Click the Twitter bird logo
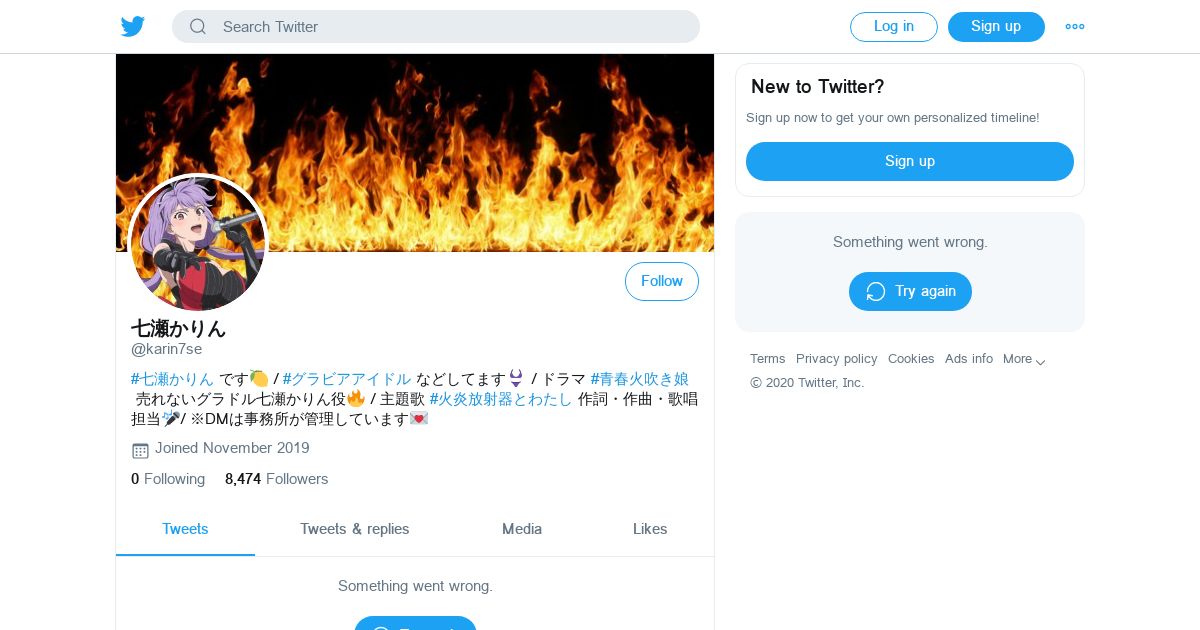The width and height of the screenshot is (1200, 630). tap(133, 27)
